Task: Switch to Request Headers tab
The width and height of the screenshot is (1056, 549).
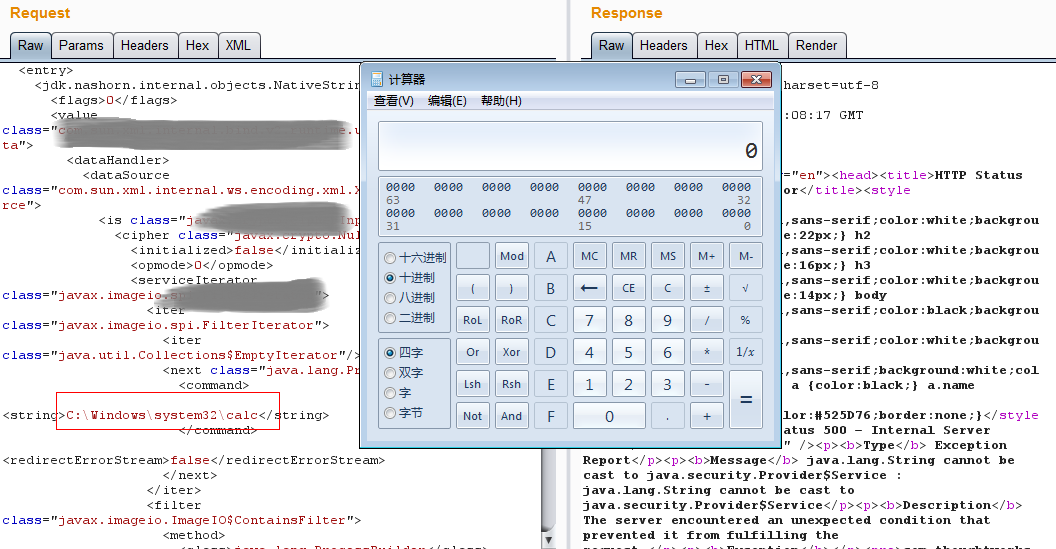Action: click(x=145, y=45)
